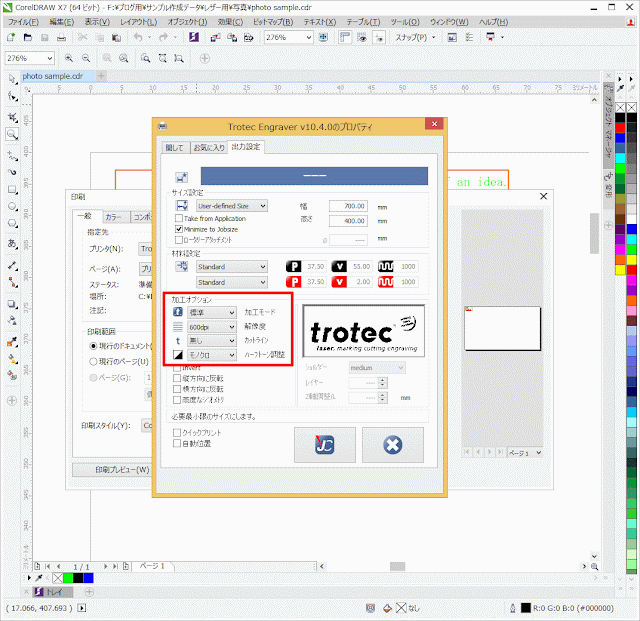
Task: Open the 600dpi resolution dropdown
Action: [212, 327]
